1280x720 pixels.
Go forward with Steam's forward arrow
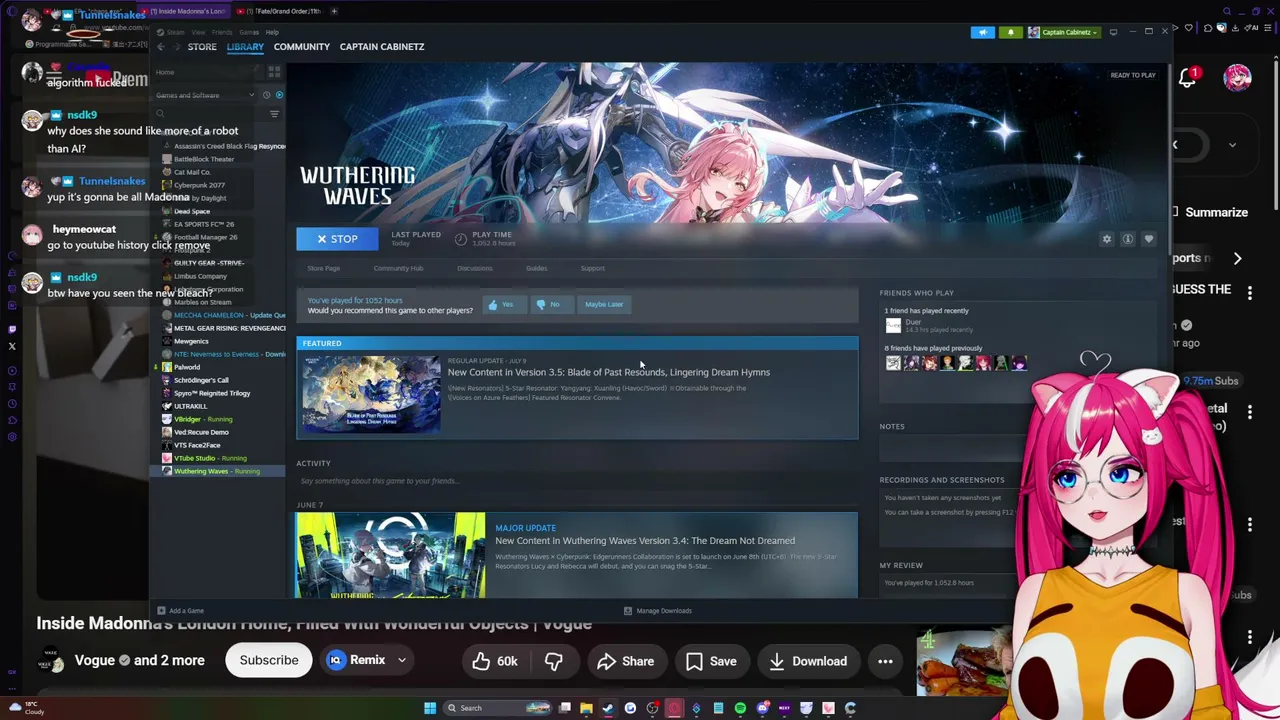(177, 47)
